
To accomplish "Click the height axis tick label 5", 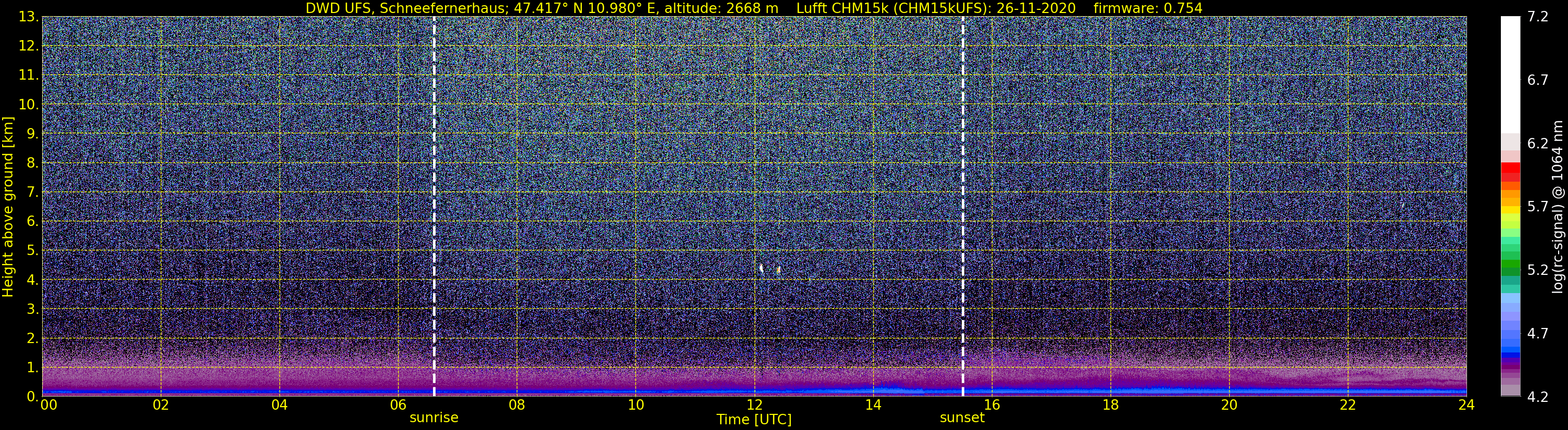I will [x=32, y=251].
